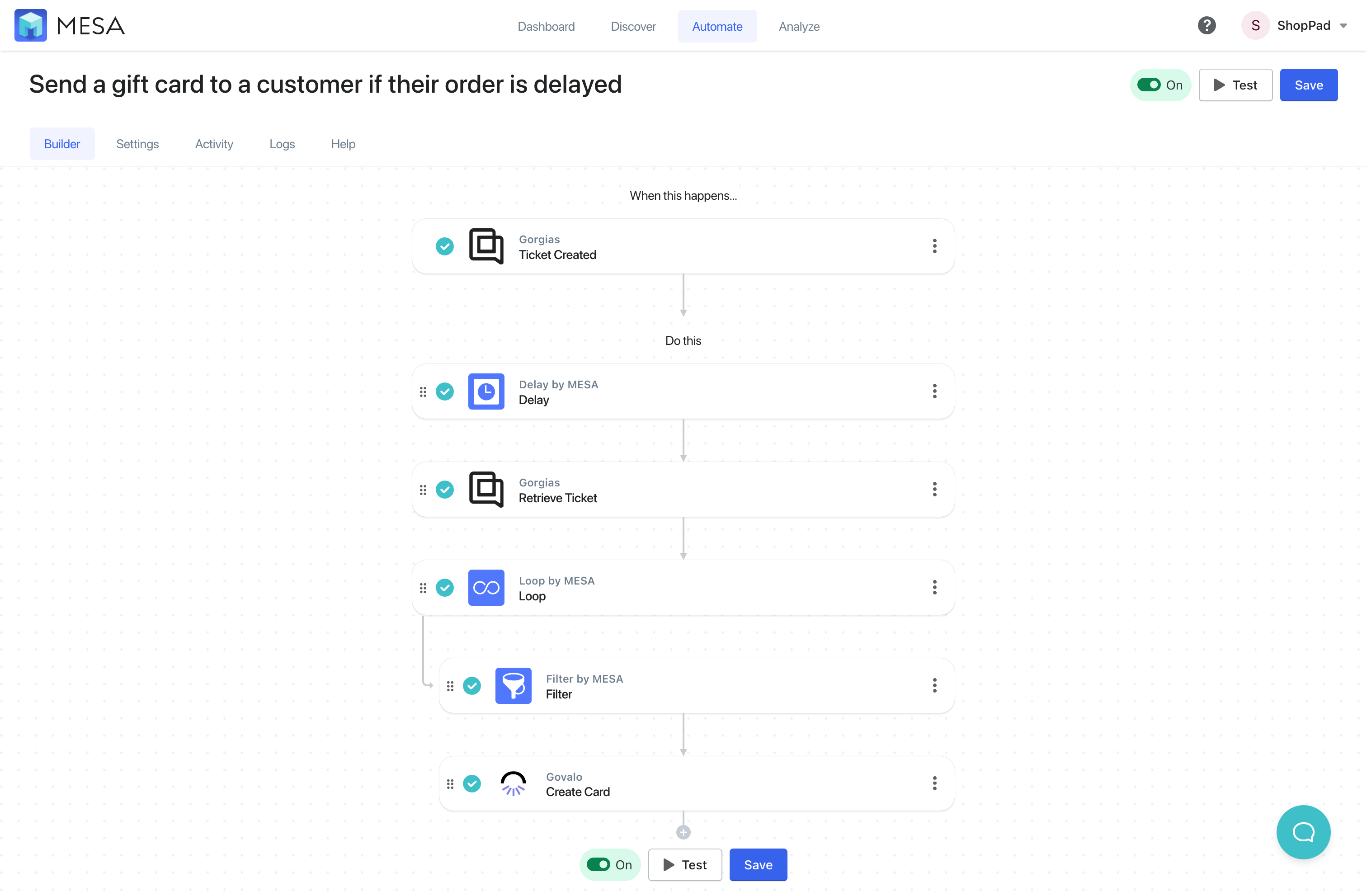Viewport: 1367px width, 896px height.
Task: Open the three-dot menu for Loop step
Action: click(934, 587)
